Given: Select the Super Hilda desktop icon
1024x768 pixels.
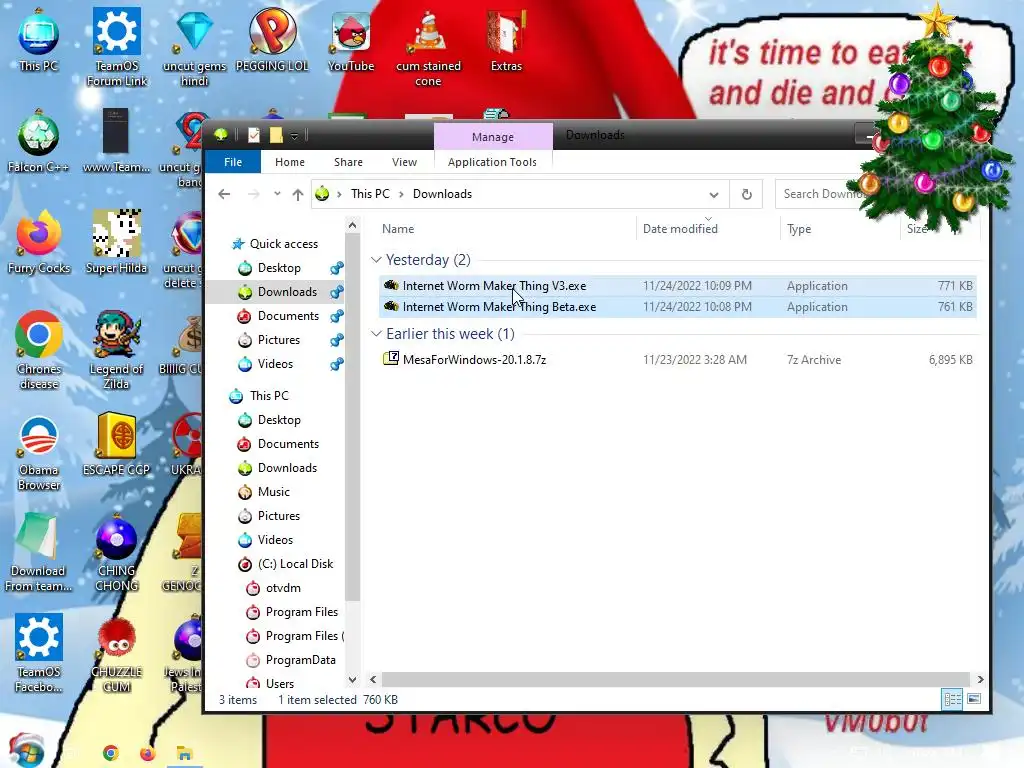Looking at the screenshot, I should [x=116, y=242].
